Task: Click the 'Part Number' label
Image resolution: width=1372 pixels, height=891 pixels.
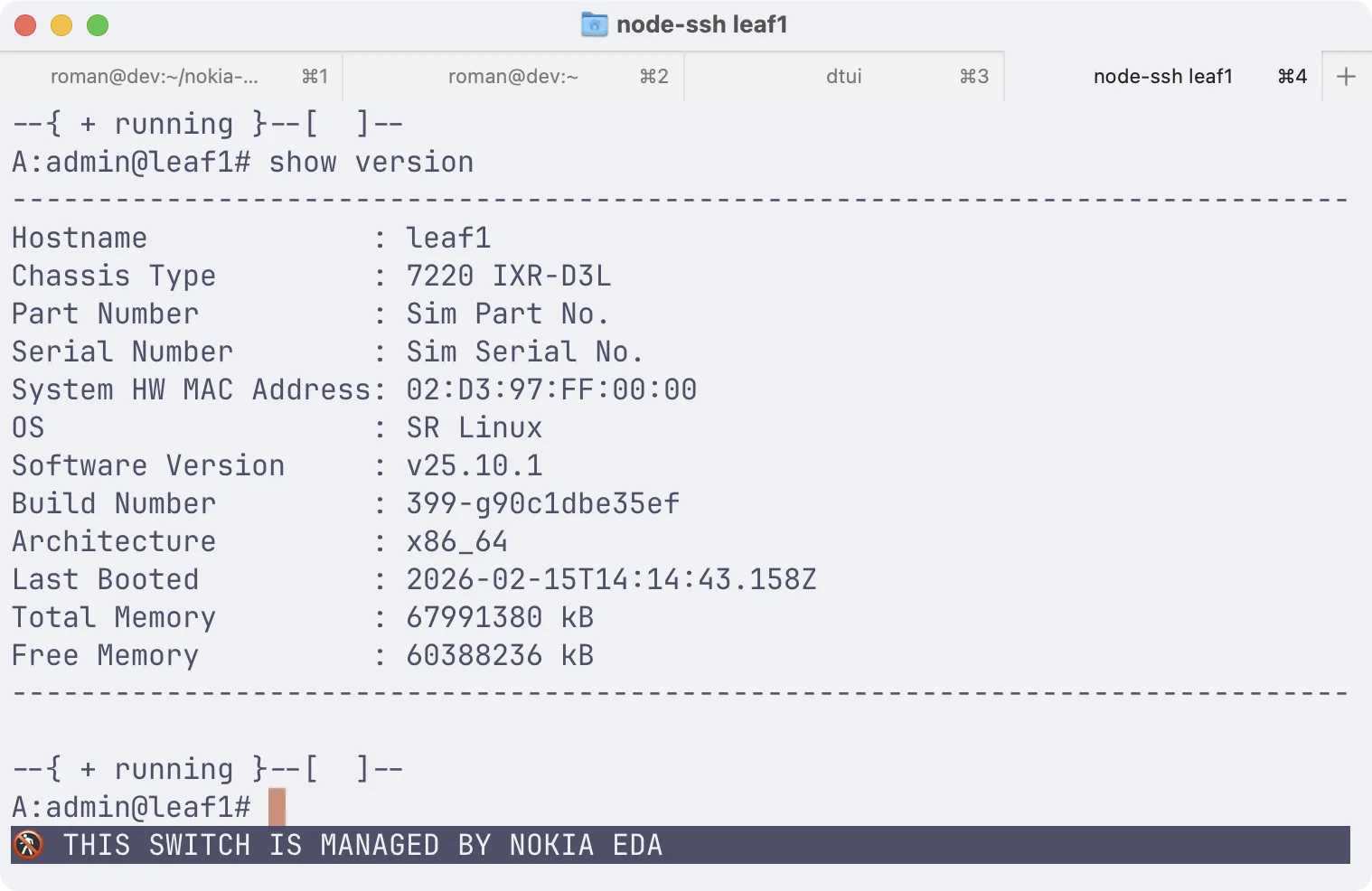Action: click(x=105, y=314)
